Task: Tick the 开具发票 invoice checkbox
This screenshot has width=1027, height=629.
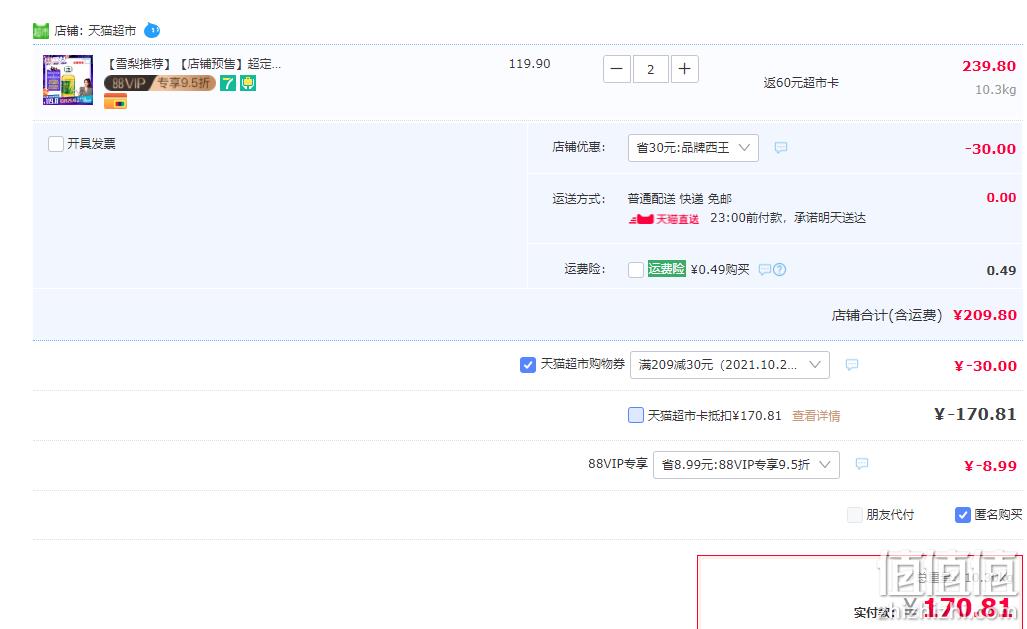Action: click(x=56, y=143)
